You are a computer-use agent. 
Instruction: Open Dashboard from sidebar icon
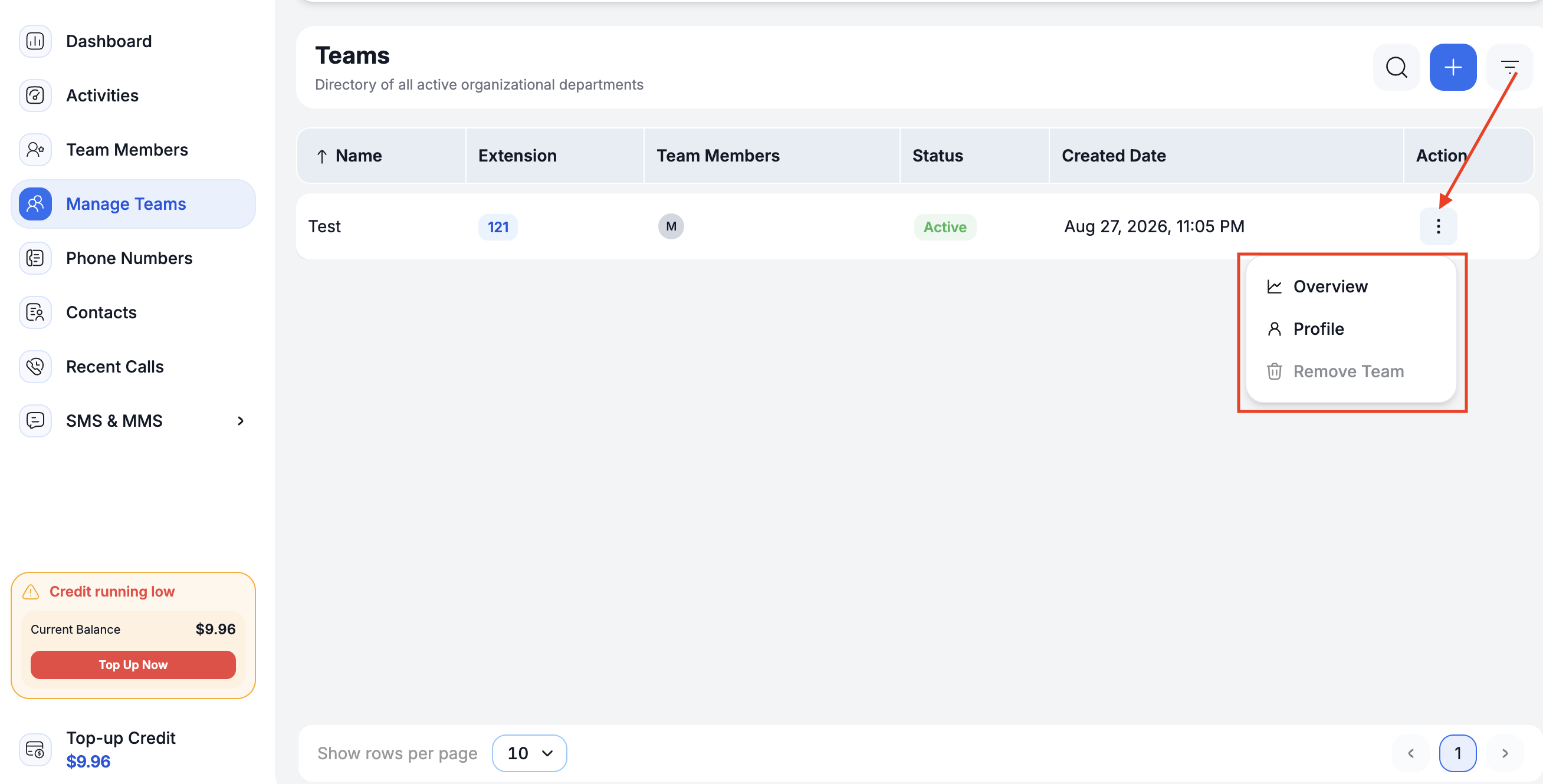35,41
